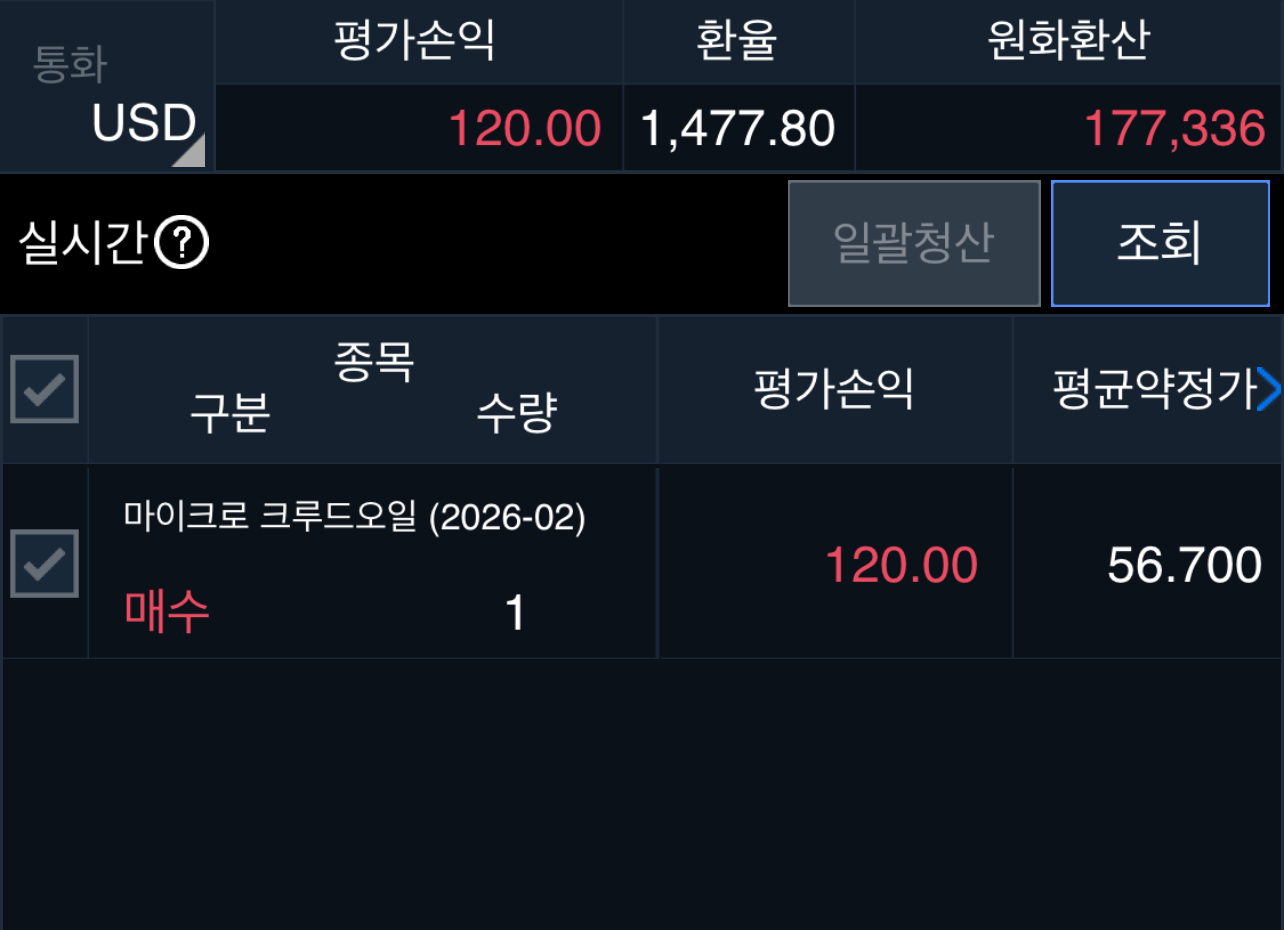Click the 56.700 average contract price cell

[x=1184, y=566]
